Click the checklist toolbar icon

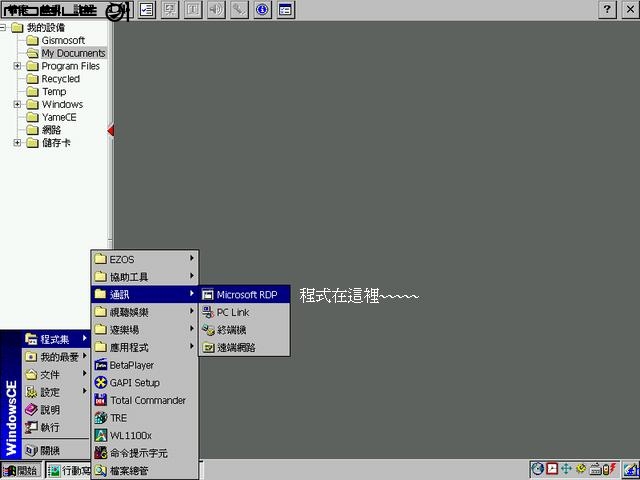click(x=147, y=9)
